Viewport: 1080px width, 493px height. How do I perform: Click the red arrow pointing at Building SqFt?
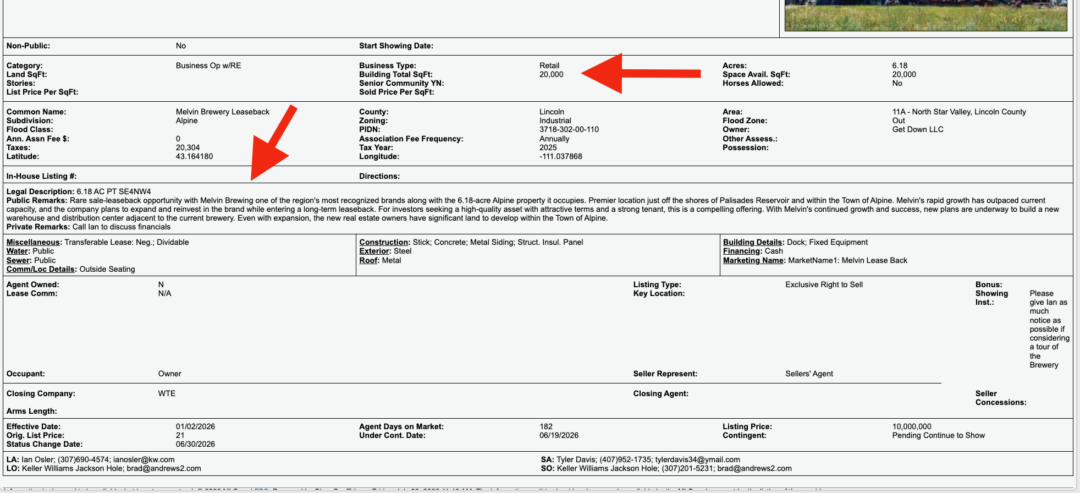[641, 73]
